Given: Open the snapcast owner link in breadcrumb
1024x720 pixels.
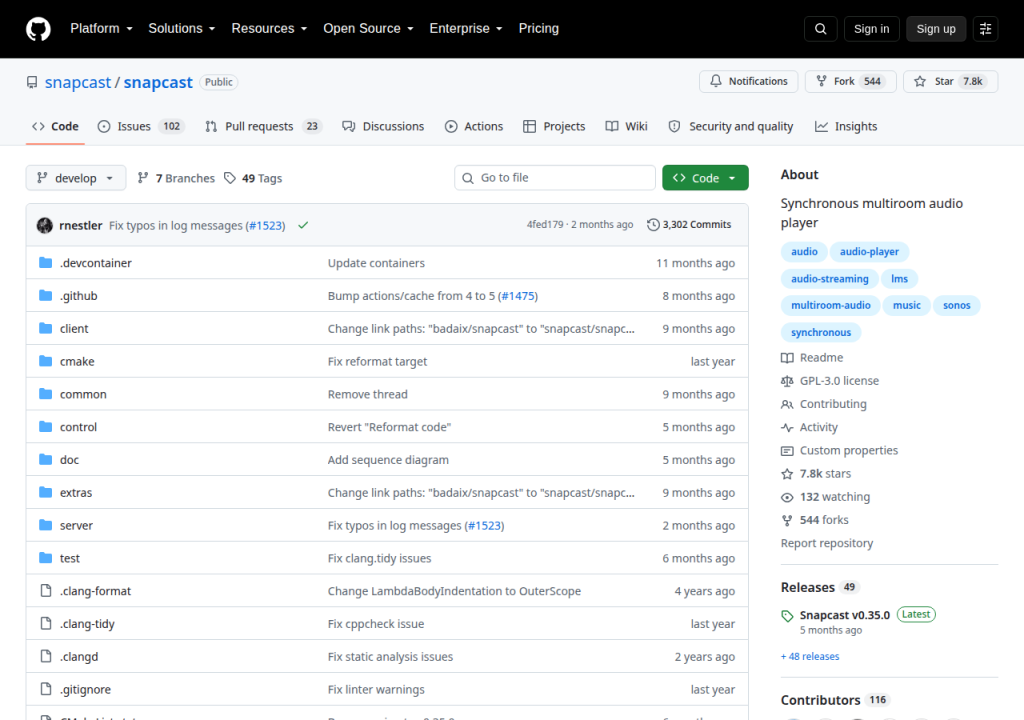Looking at the screenshot, I should pyautogui.click(x=78, y=82).
